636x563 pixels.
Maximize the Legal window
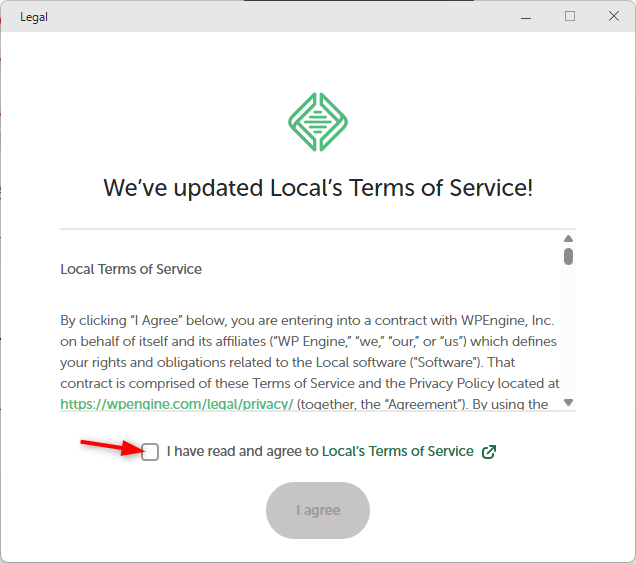570,16
